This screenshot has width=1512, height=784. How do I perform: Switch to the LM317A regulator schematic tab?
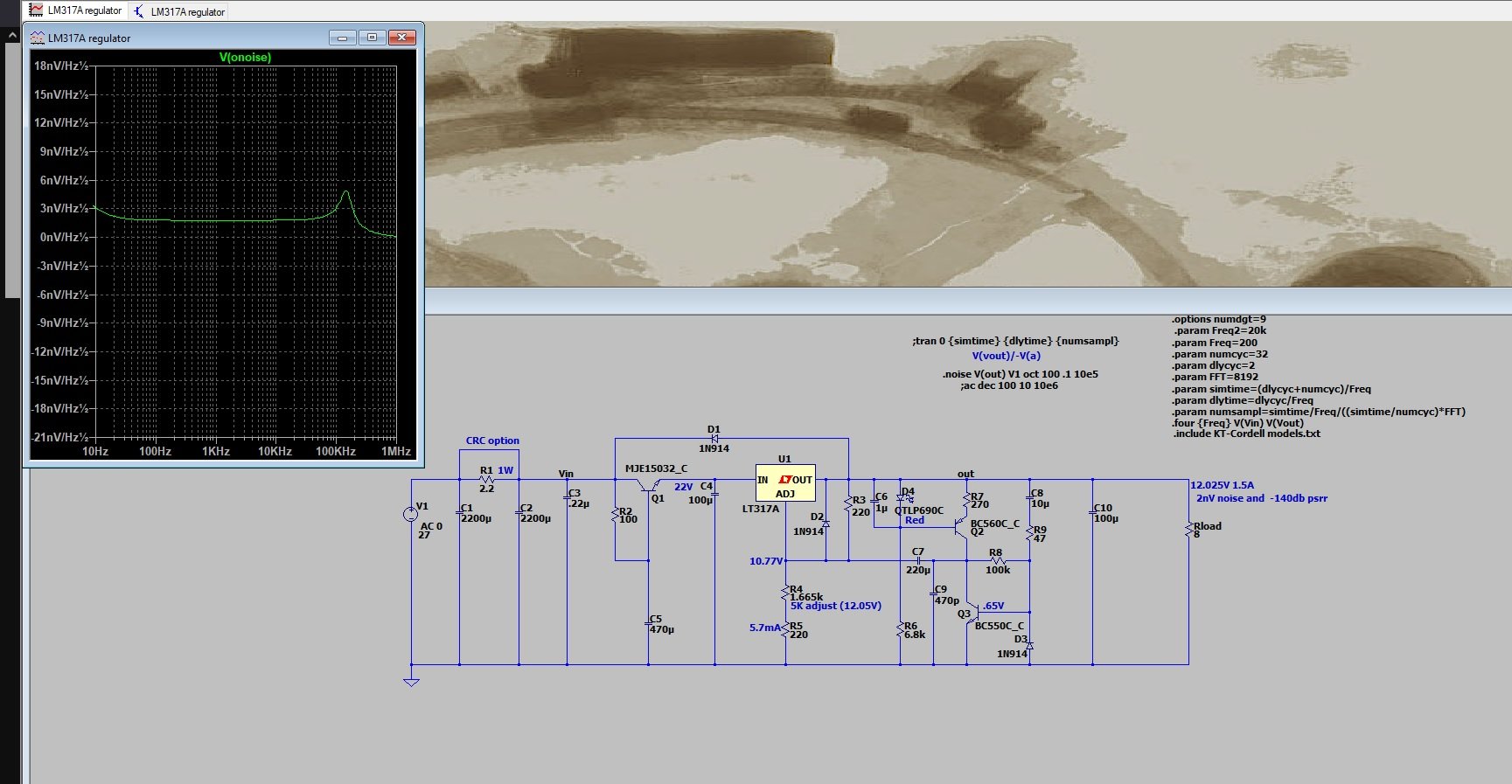pyautogui.click(x=179, y=11)
